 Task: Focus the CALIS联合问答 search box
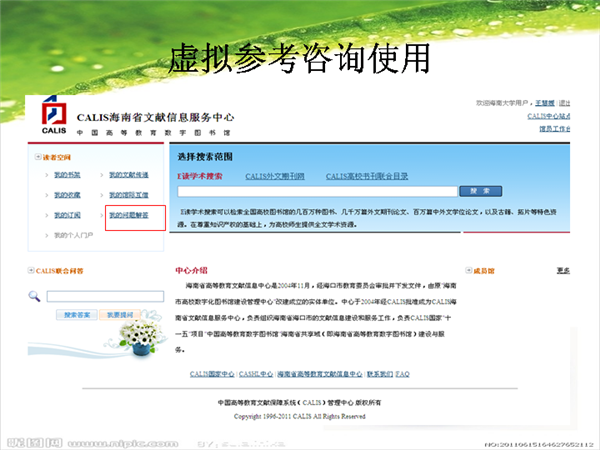pyautogui.click(x=105, y=296)
